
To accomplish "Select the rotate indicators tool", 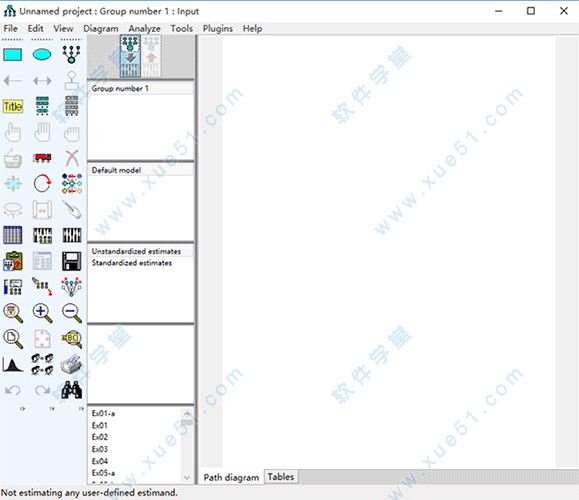I will click(42, 184).
